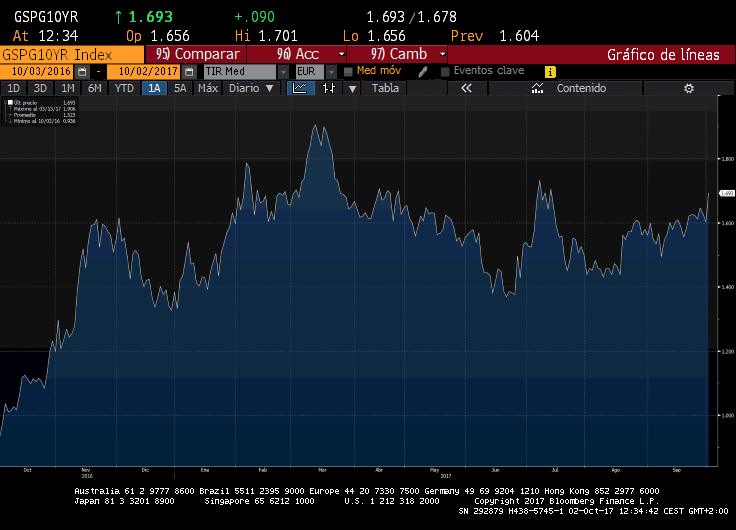Toggle the Eventos clave checkbox
This screenshot has height=530, width=736.
pyautogui.click(x=445, y=72)
